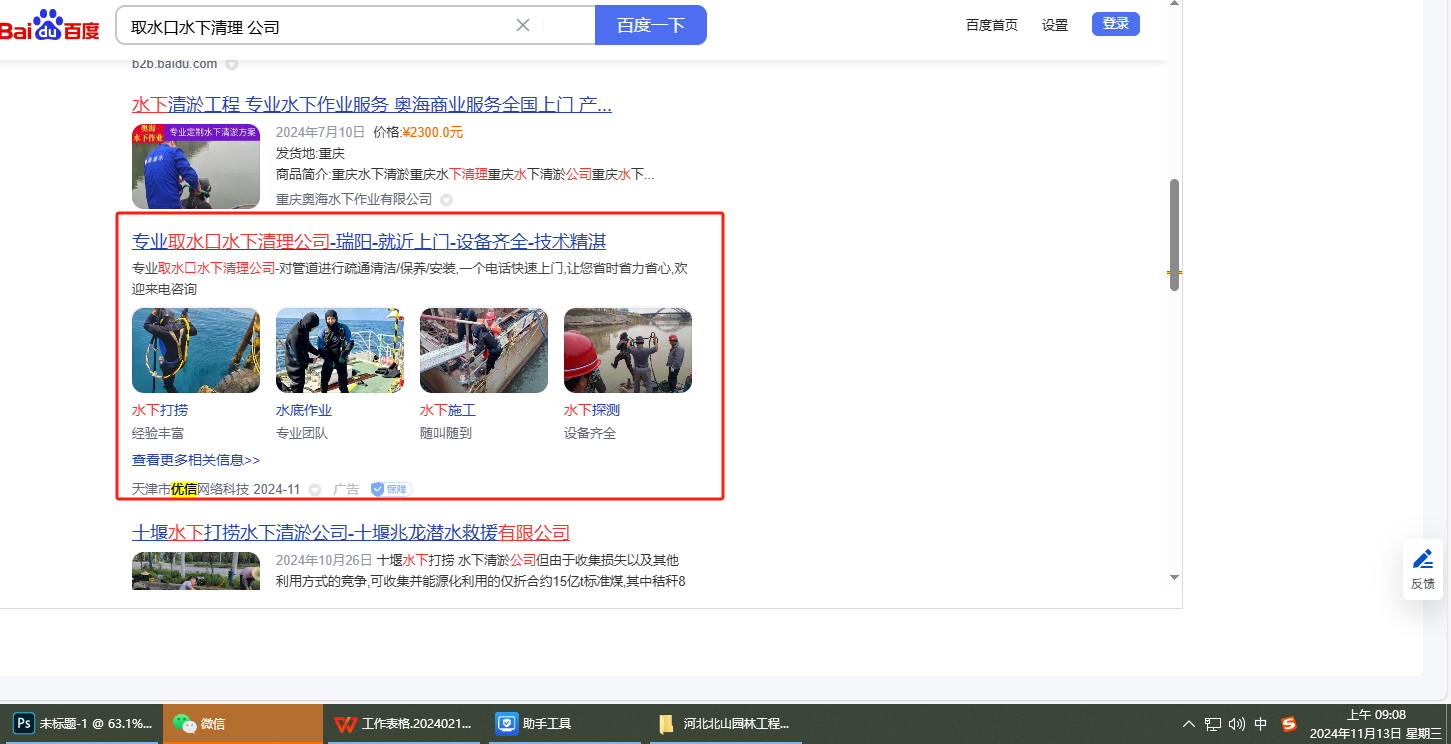Click the 专业团队 caption
Screen dimensions: 1451x744
tap(302, 434)
